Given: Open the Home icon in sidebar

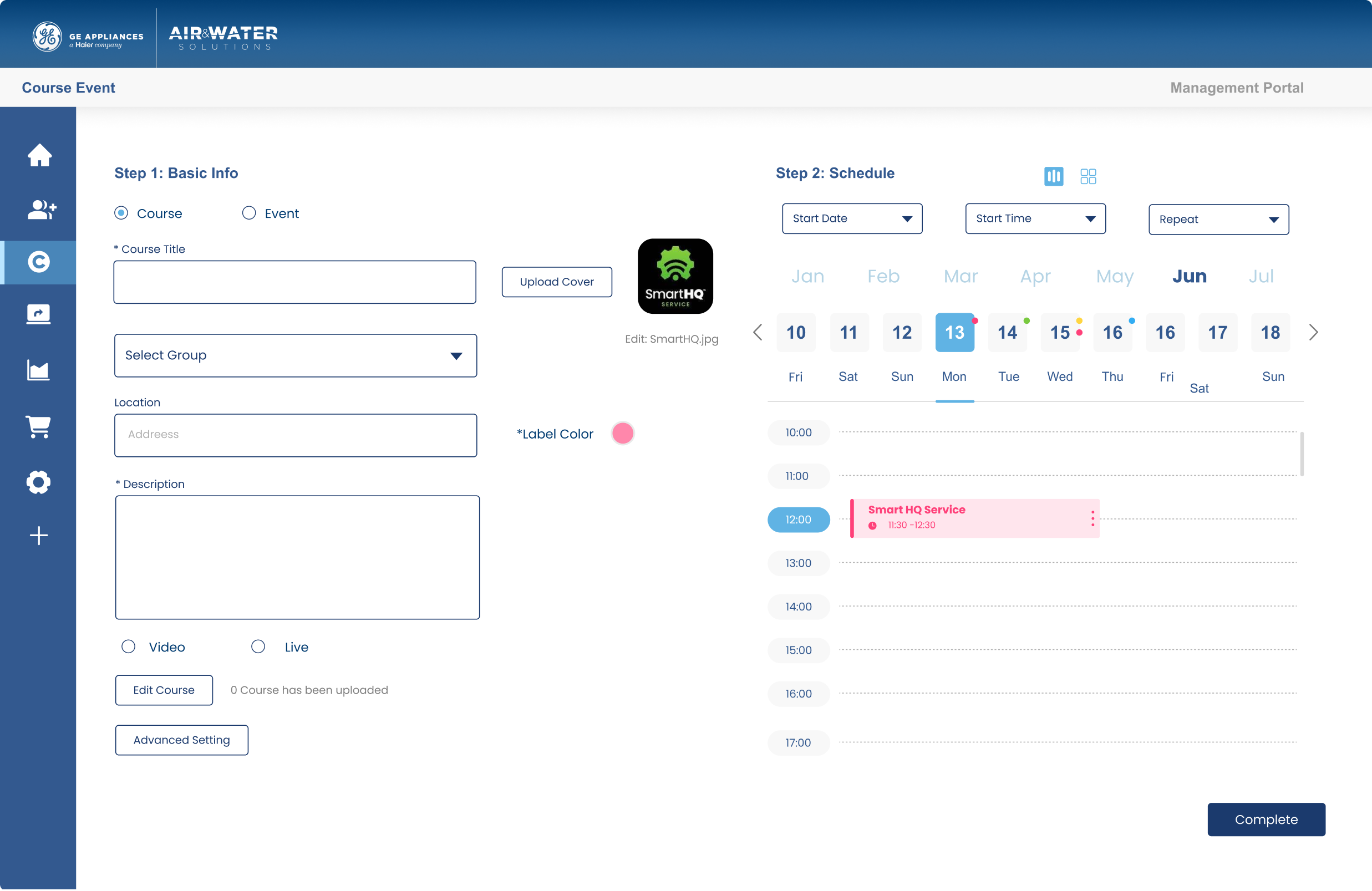Looking at the screenshot, I should pos(39,155).
